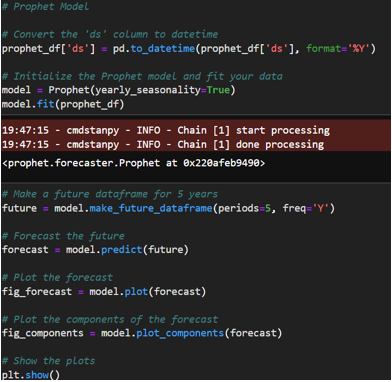The height and width of the screenshot is (382, 392).
Task: Click the '# Prophet Model' comment line
Action: [46, 7]
